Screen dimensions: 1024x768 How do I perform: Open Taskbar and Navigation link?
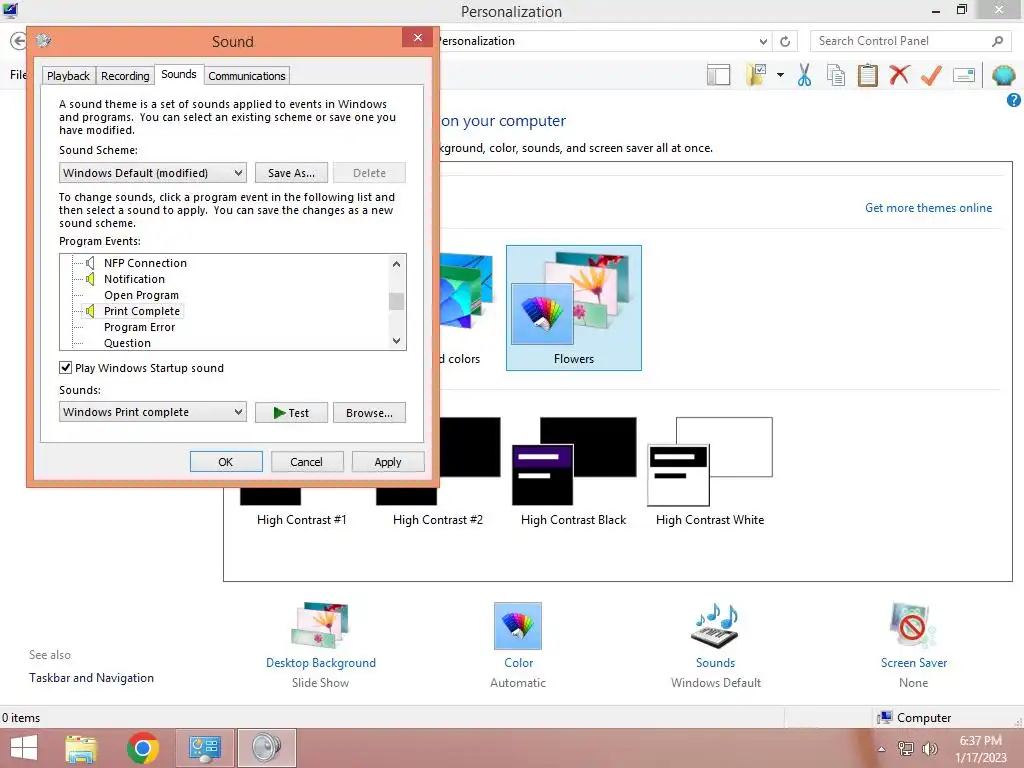(91, 678)
